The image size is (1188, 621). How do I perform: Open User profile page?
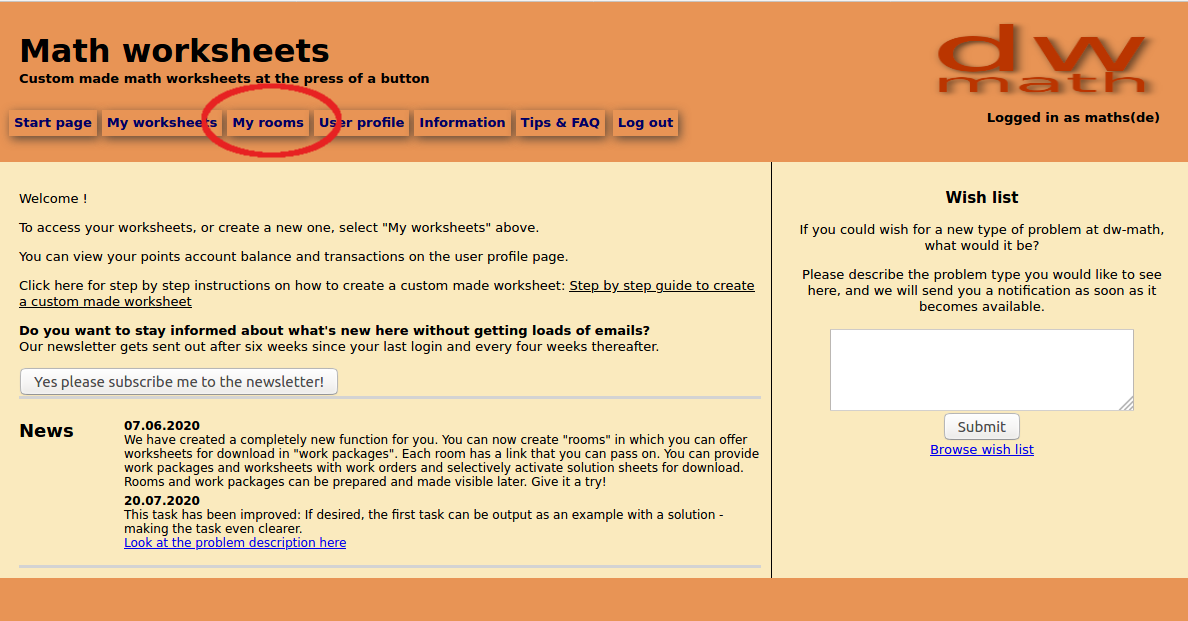[361, 123]
